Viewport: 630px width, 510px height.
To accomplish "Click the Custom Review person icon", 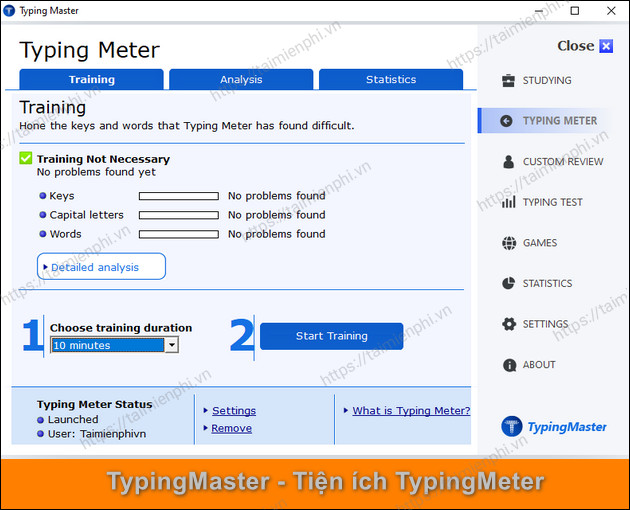I will (508, 162).
